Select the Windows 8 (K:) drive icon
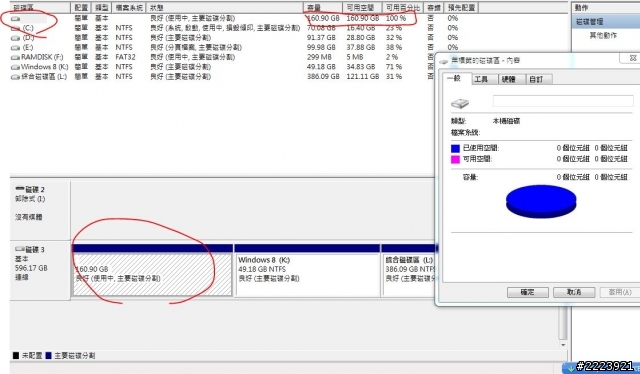Viewport: 640px width, 374px height. coord(16,67)
